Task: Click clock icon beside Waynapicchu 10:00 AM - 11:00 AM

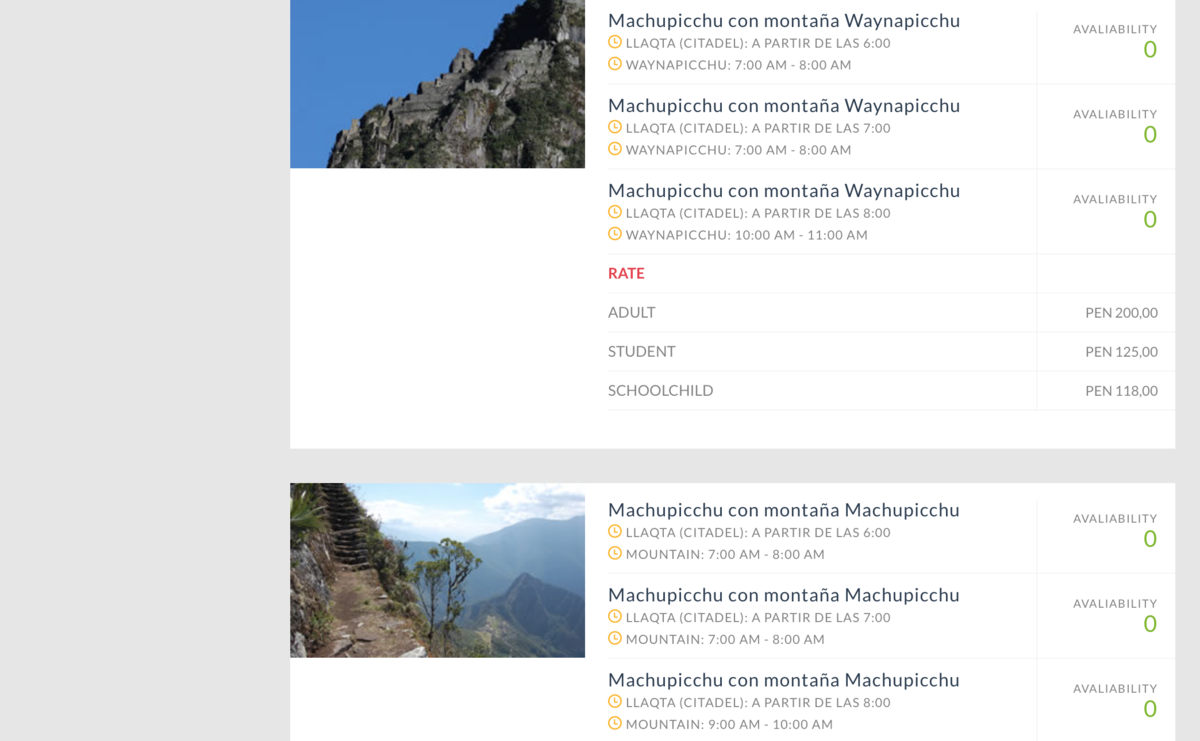Action: [615, 234]
